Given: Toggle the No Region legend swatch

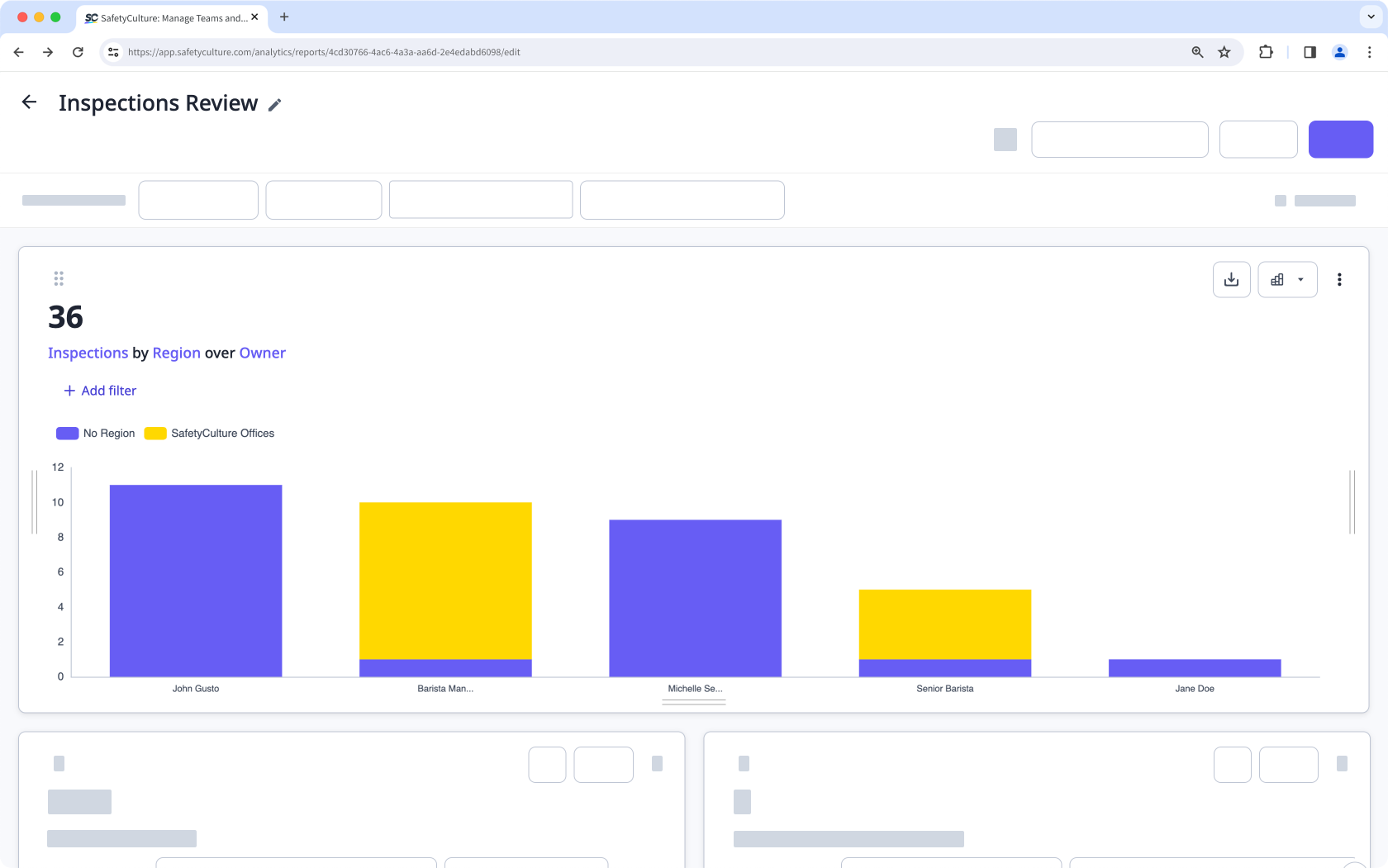Looking at the screenshot, I should point(67,434).
